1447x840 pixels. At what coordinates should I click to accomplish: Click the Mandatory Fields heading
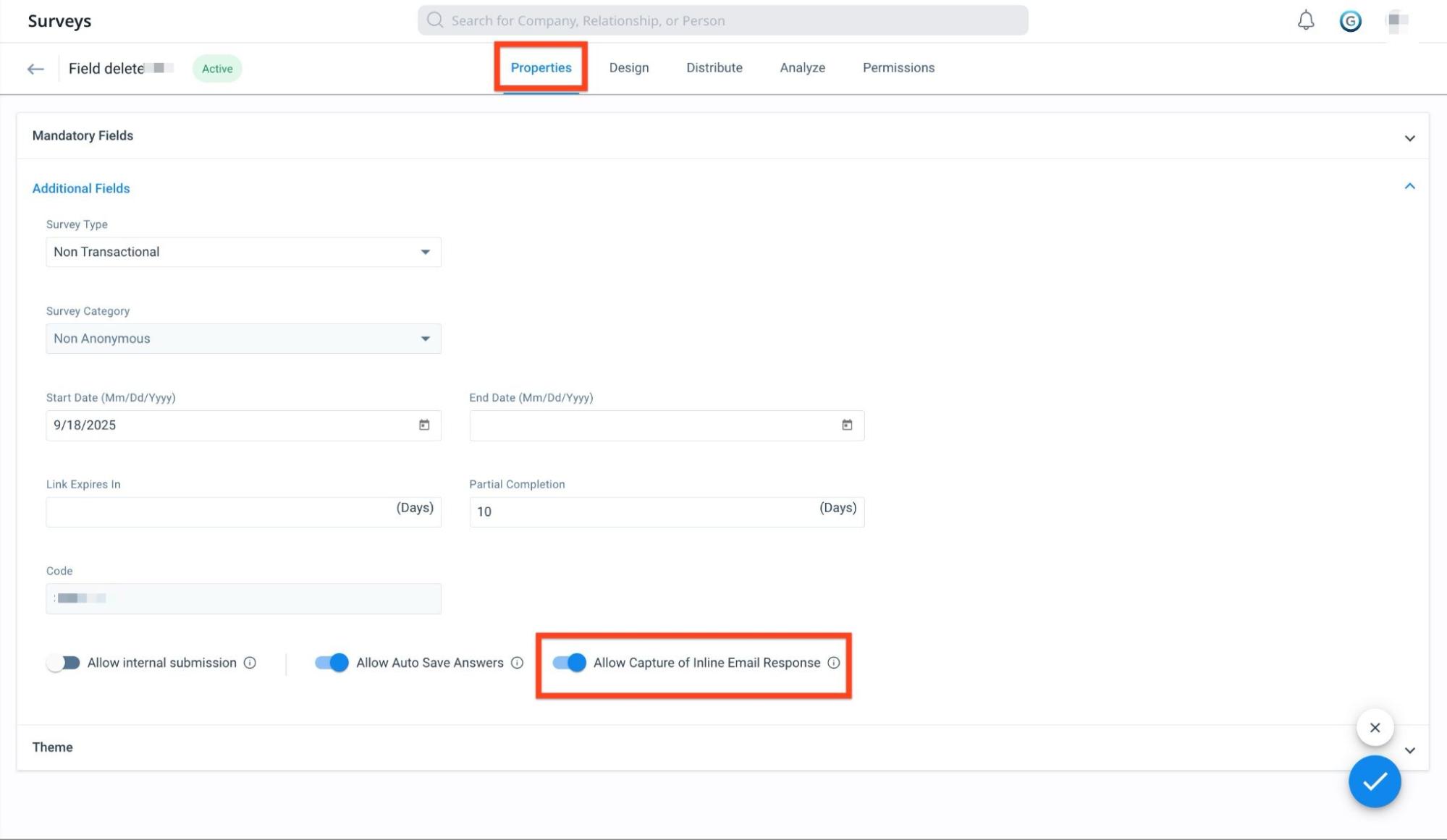[83, 135]
